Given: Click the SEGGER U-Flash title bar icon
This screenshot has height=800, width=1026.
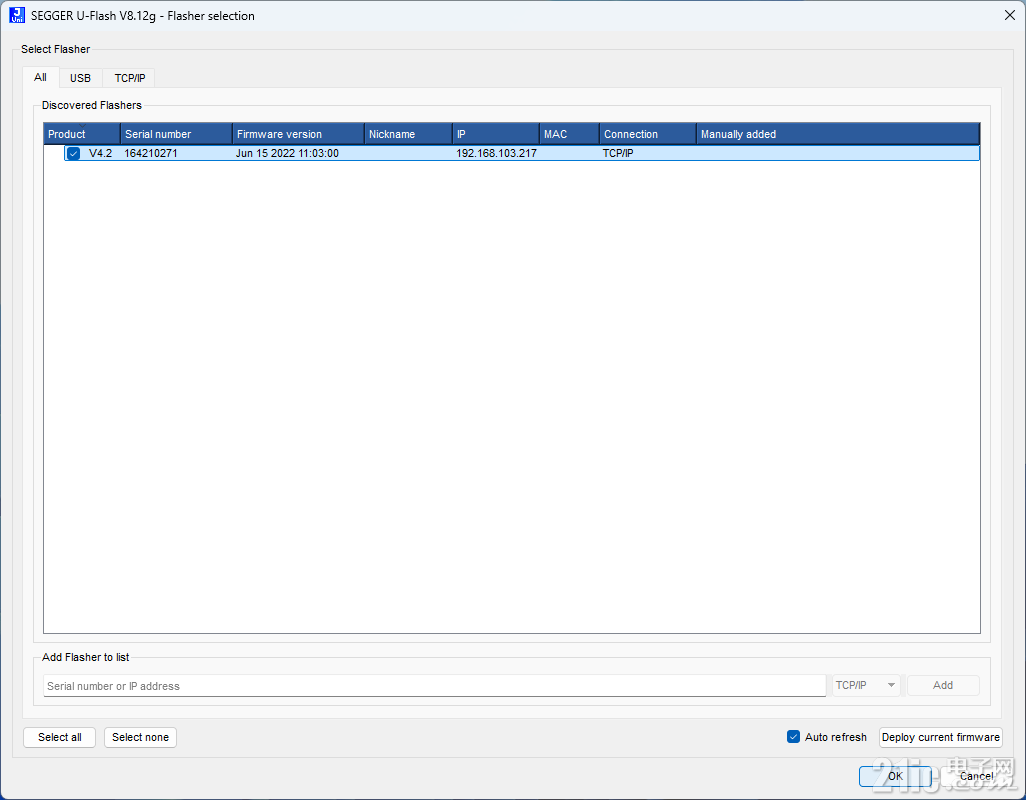Looking at the screenshot, I should [17, 15].
